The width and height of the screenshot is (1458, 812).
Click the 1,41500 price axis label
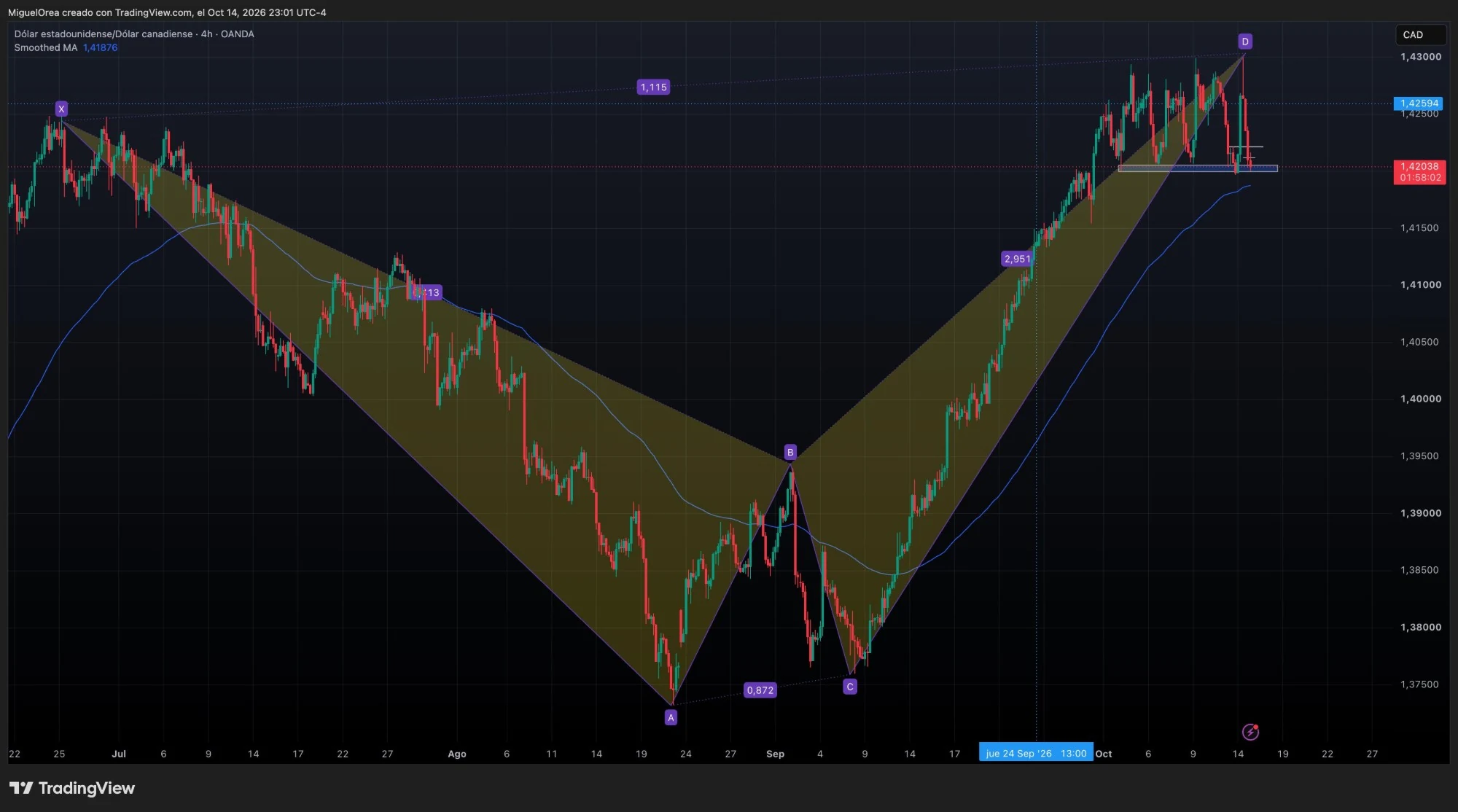1419,228
